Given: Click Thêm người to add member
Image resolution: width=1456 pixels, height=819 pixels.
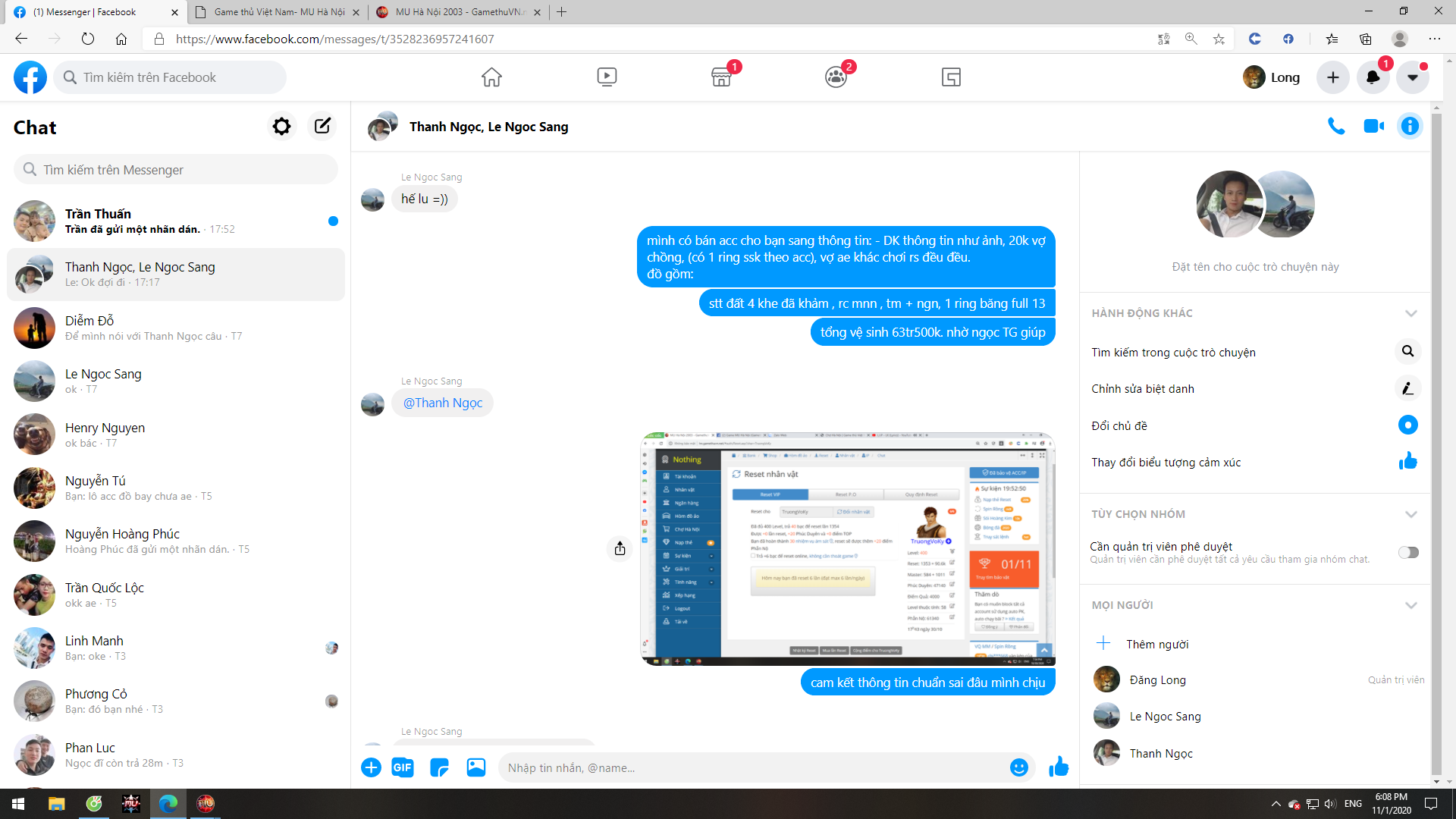Looking at the screenshot, I should 1156,644.
